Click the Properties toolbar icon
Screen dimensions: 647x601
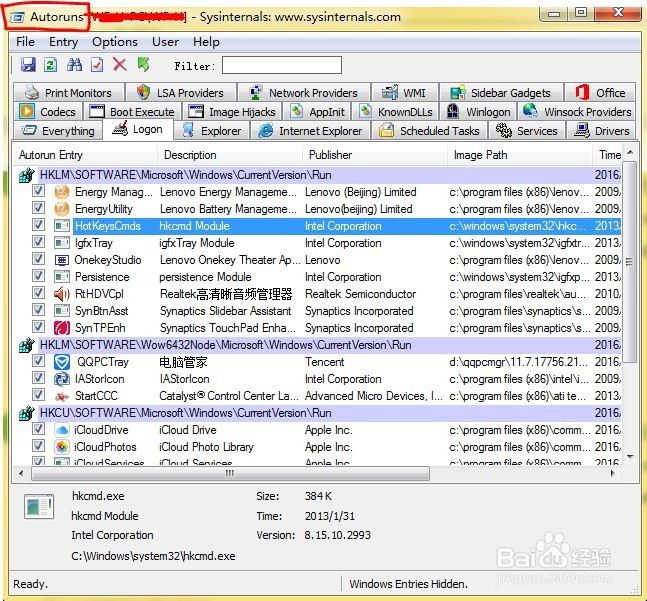pos(97,65)
